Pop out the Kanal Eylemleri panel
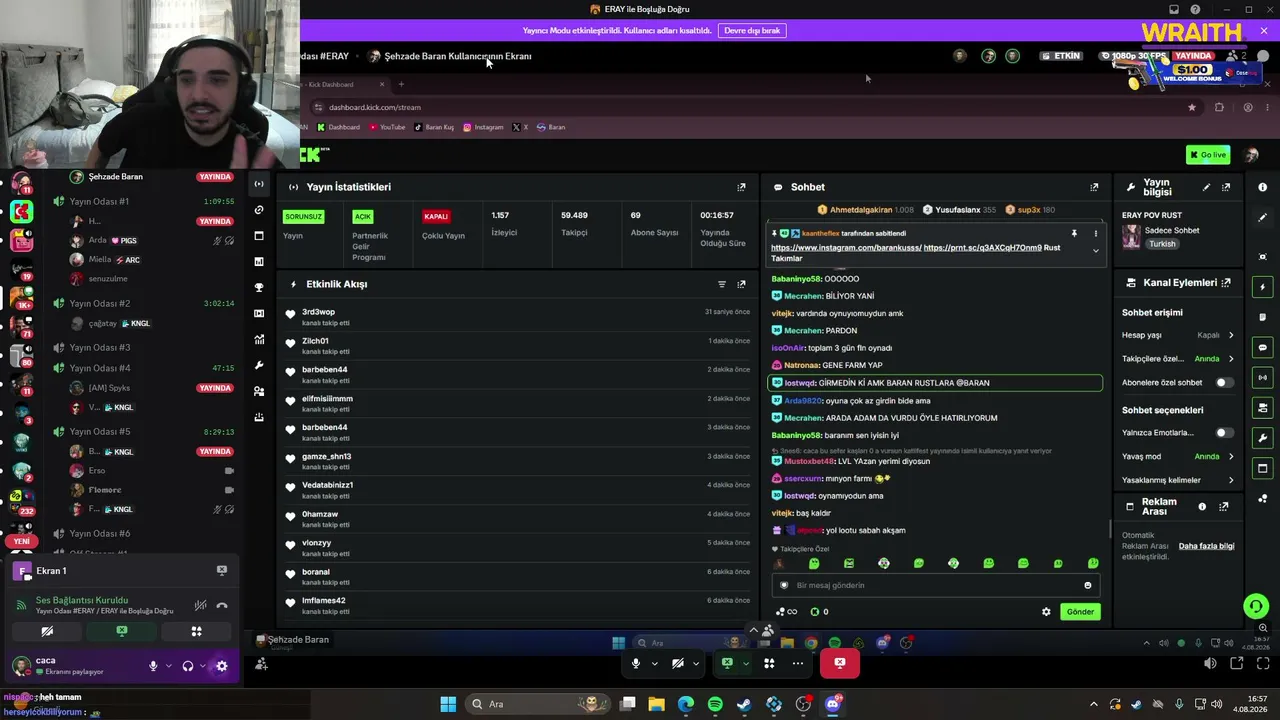Screen dimensions: 1280x720 [1226, 283]
